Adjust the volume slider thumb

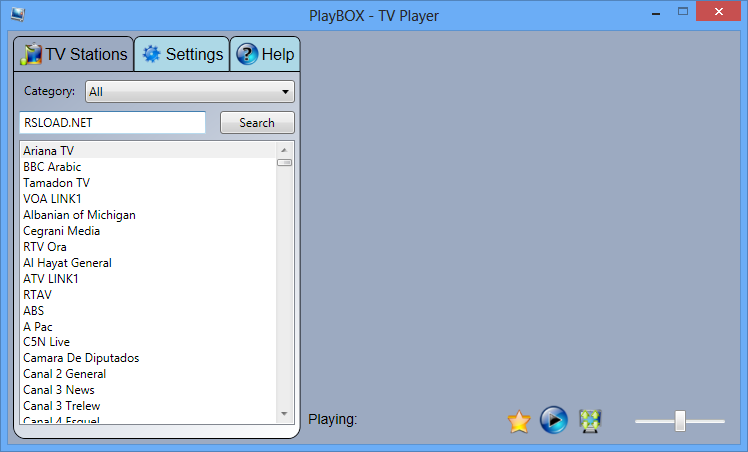click(x=680, y=421)
